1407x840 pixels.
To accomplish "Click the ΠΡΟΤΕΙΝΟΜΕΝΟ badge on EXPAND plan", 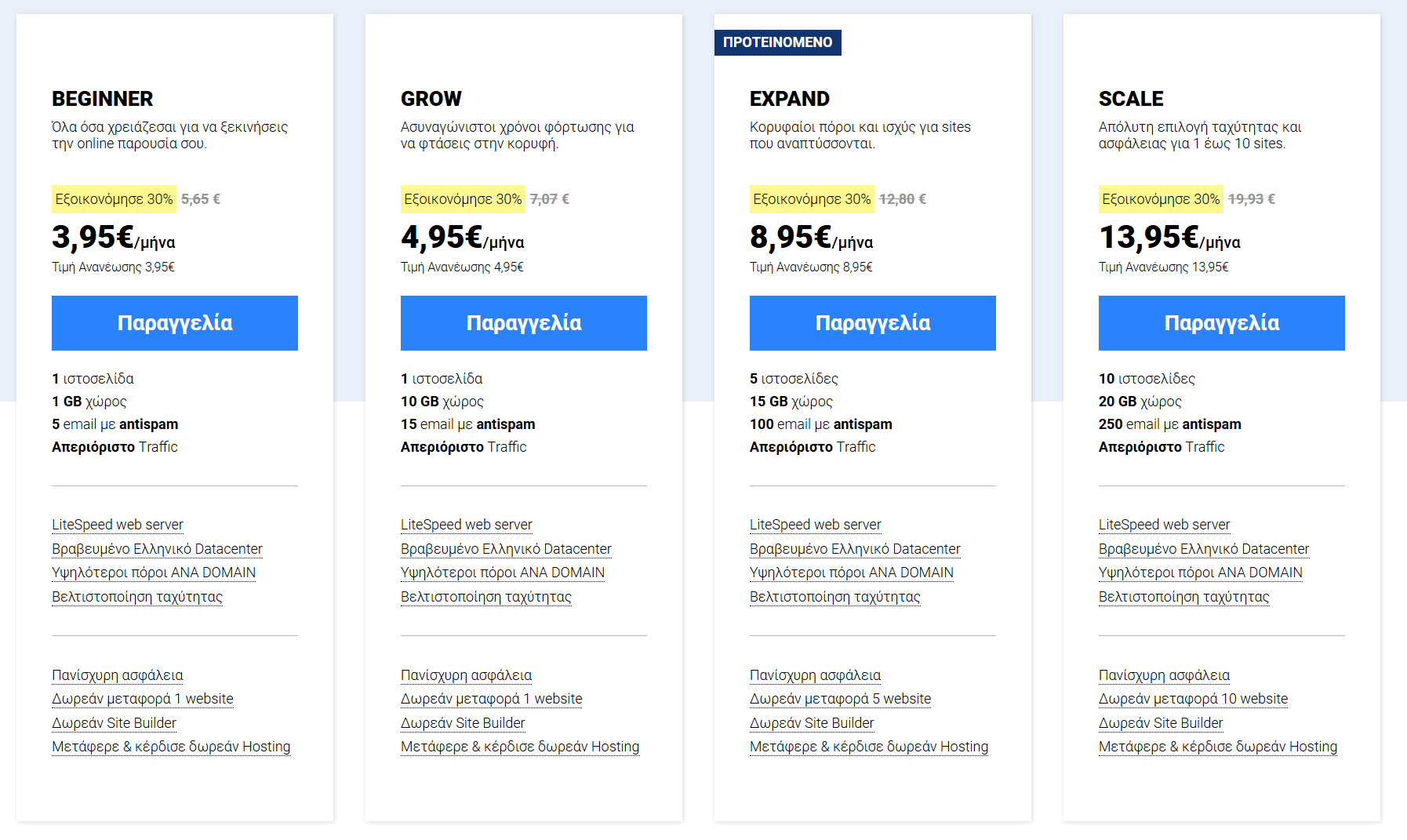I will coord(778,42).
